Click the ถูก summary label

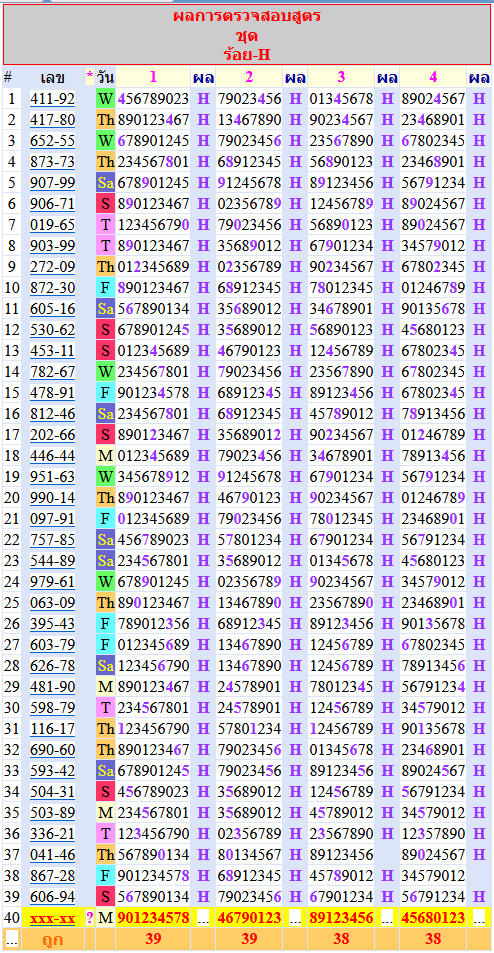53,940
